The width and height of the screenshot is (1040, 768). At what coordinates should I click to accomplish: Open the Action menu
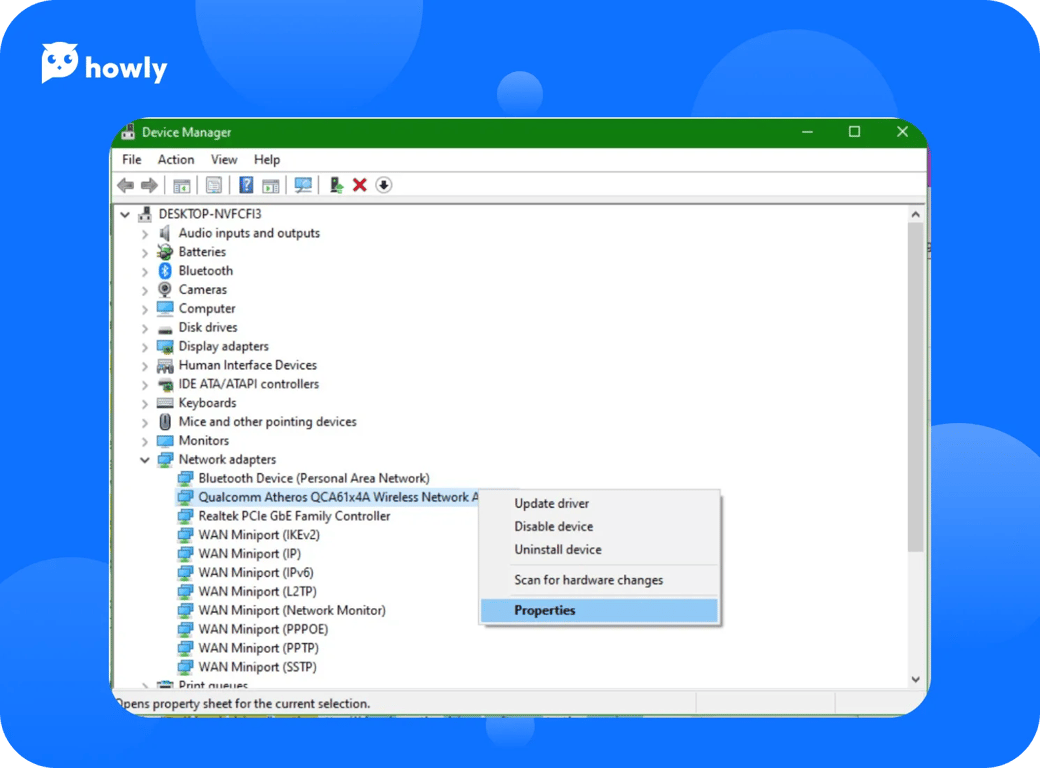(176, 159)
